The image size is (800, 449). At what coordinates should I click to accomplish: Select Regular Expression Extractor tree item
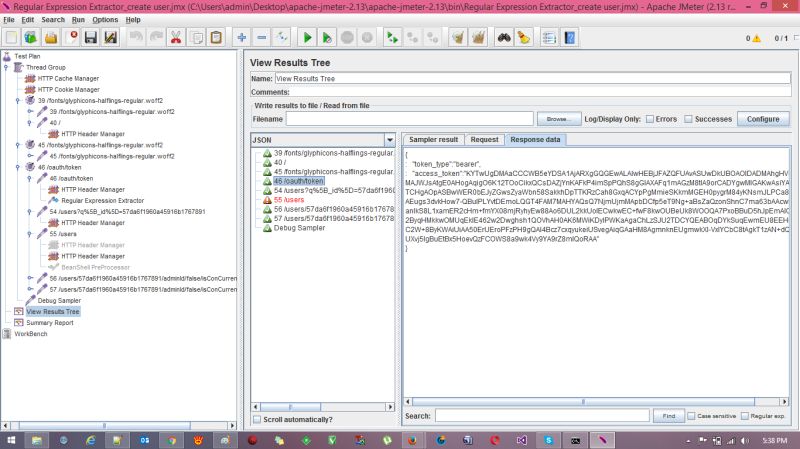pyautogui.click(x=103, y=201)
